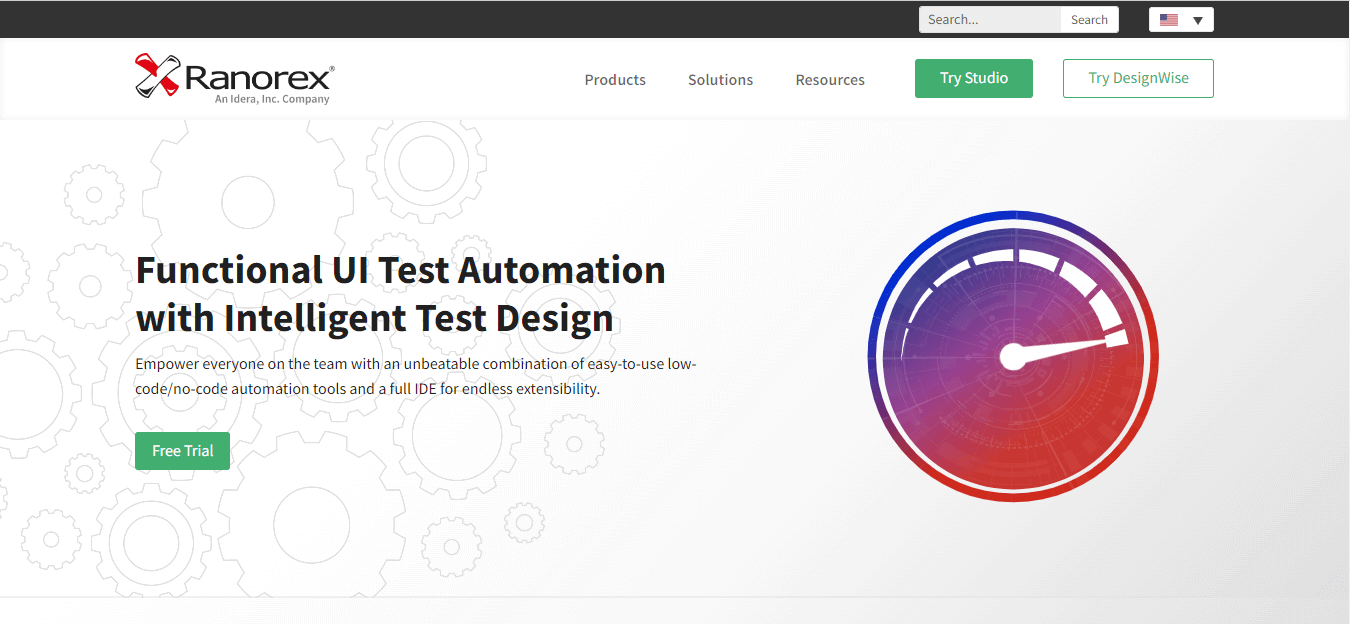This screenshot has height=624, width=1350.
Task: Expand the language dropdown arrow
Action: point(1197,20)
